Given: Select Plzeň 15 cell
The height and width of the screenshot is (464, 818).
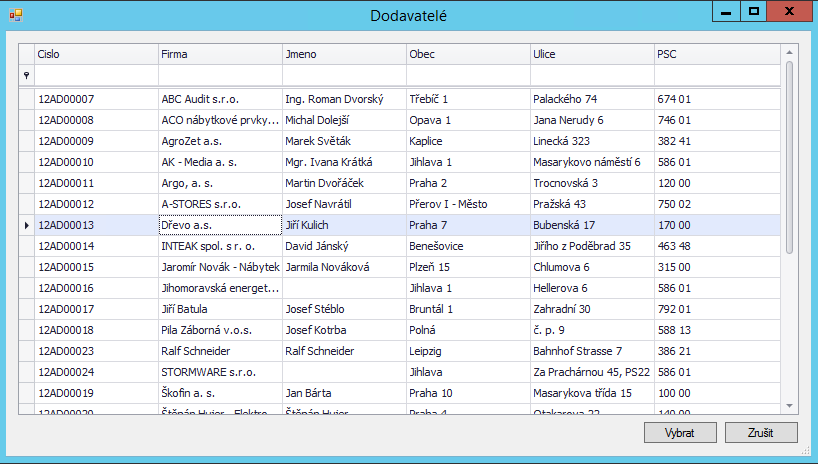Looking at the screenshot, I should click(x=468, y=267).
